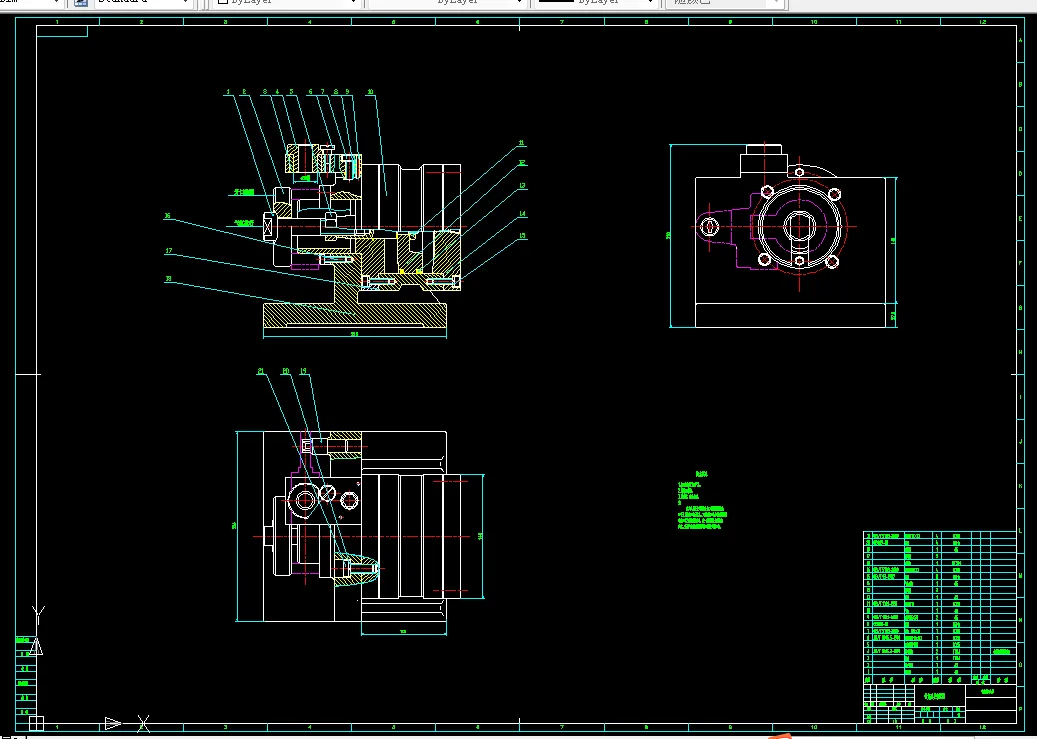1037x739 pixels.
Task: Click the UCS origin square marker
Action: click(36, 723)
